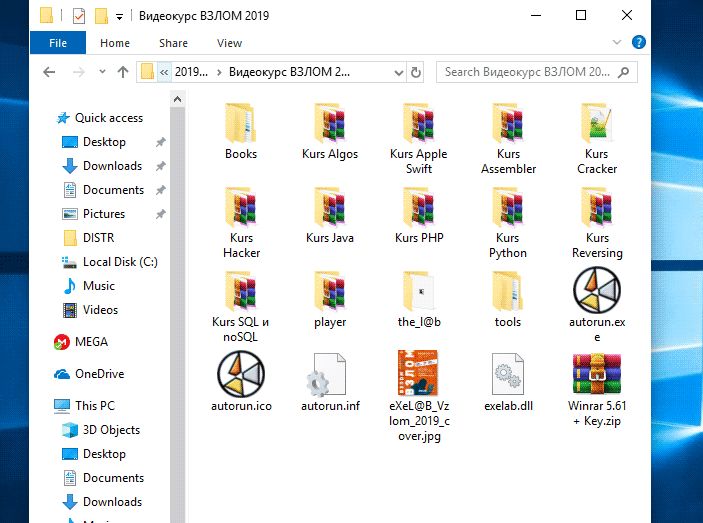Image resolution: width=703 pixels, height=523 pixels.
Task: Open Pictures in navigation pane
Action: (104, 214)
